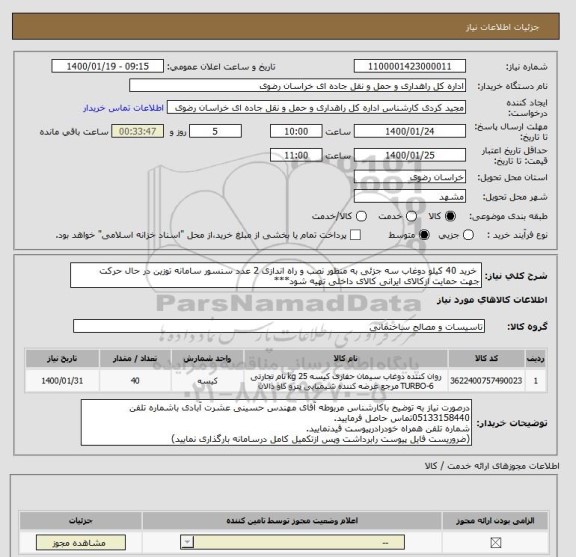Viewport: 576px width, 557px height.
Task: Click the response deadline date 1400/01/24
Action: tap(410, 132)
